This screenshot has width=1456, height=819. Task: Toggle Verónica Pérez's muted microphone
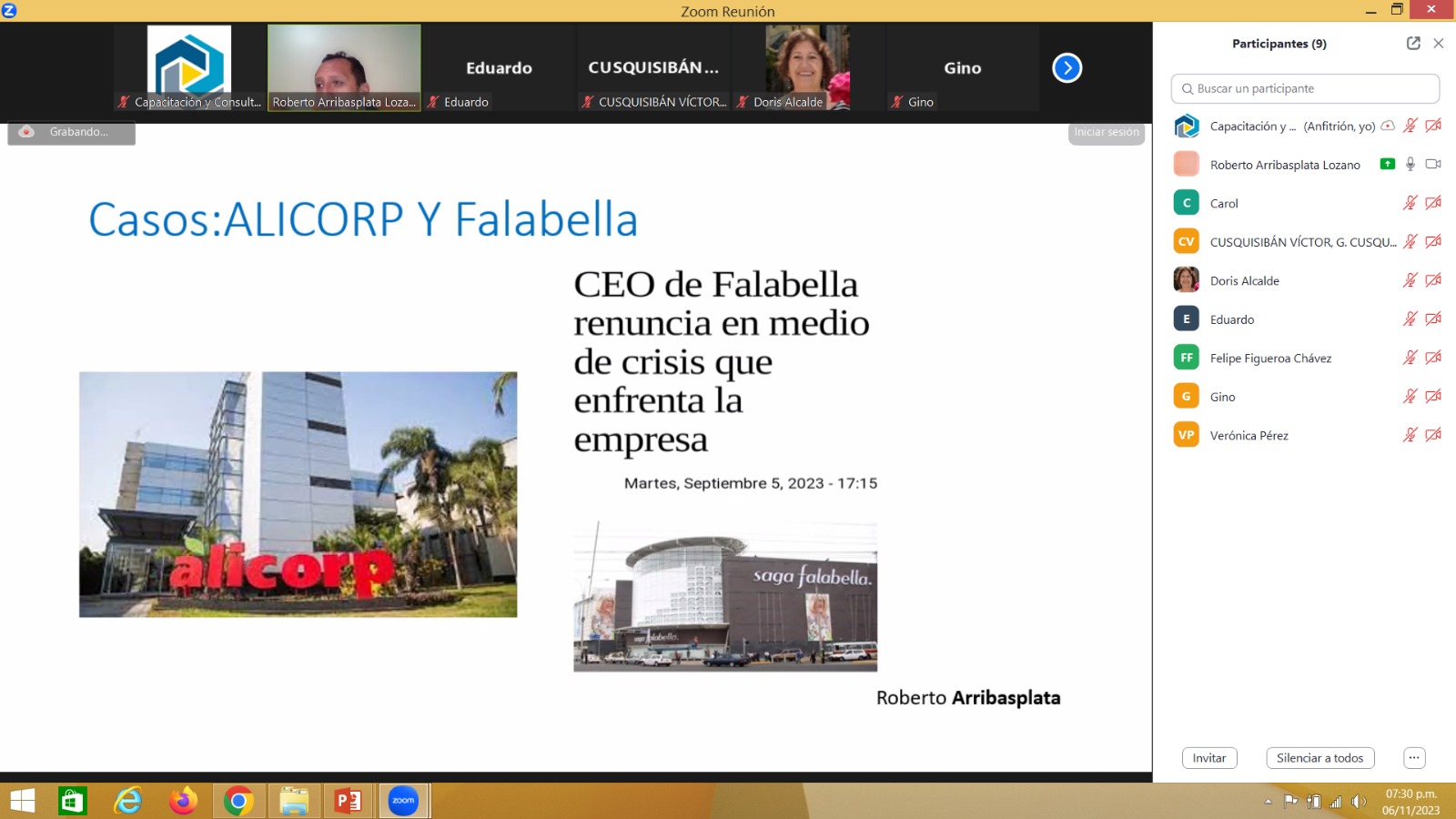1410,435
